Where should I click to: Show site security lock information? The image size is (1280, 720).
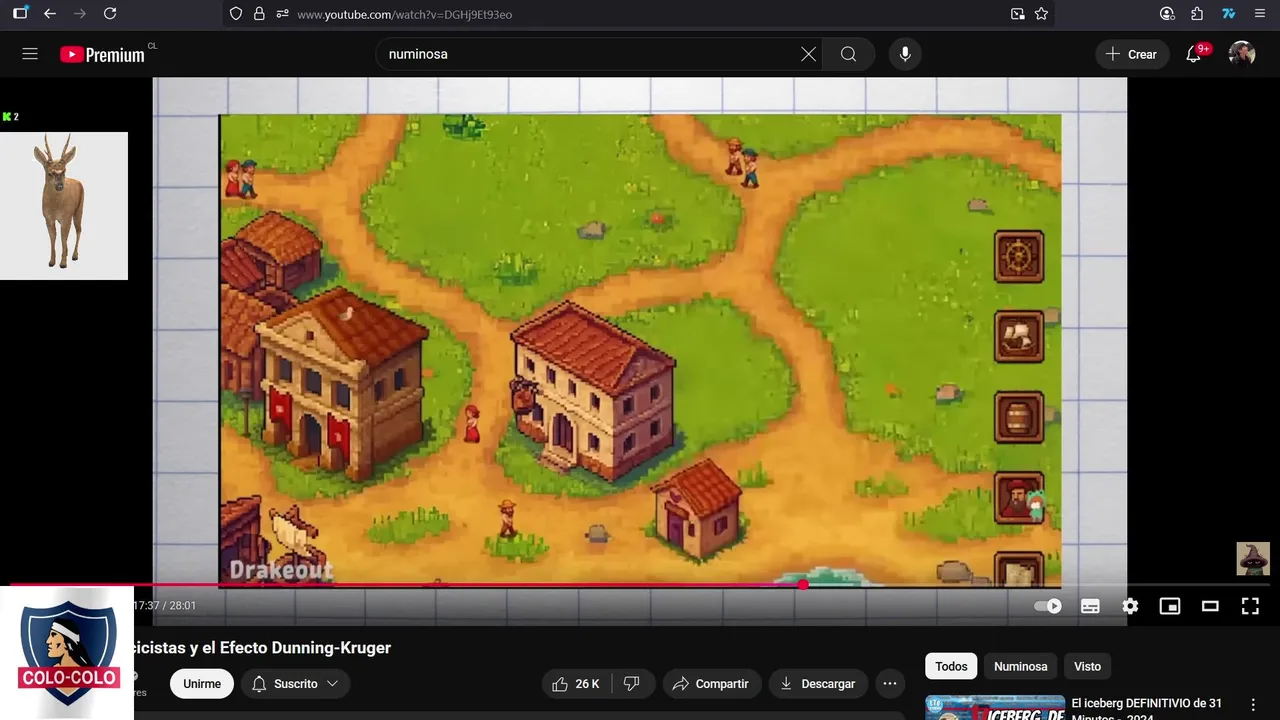pyautogui.click(x=259, y=14)
